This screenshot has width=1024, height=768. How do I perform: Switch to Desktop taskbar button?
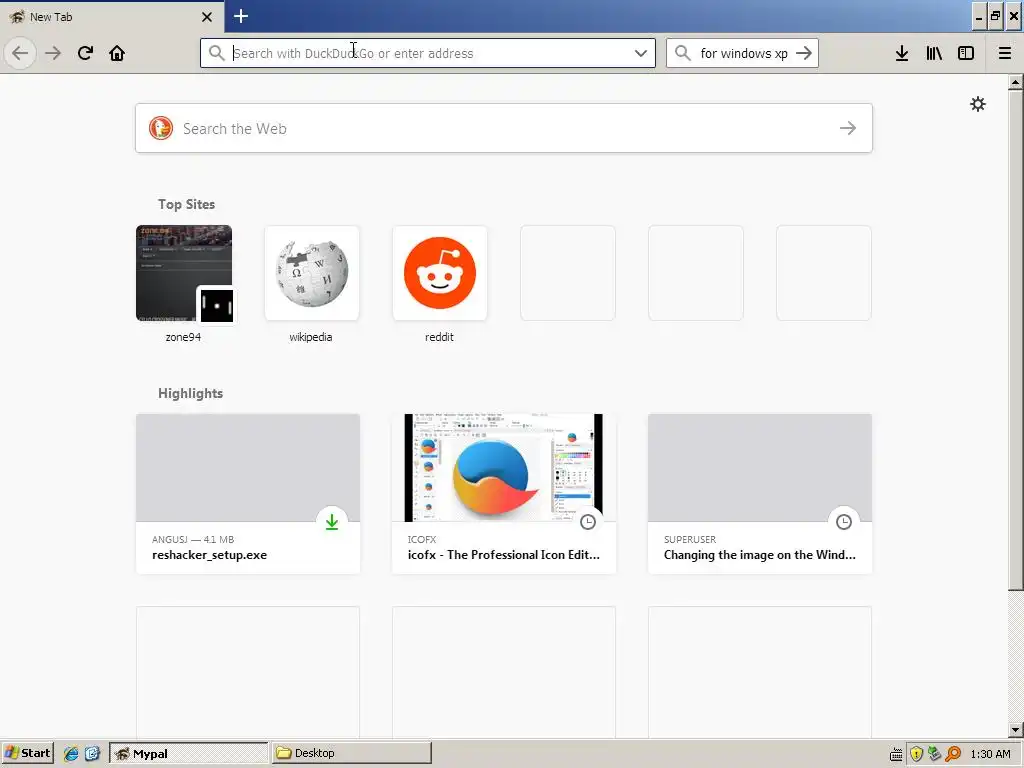pos(352,753)
